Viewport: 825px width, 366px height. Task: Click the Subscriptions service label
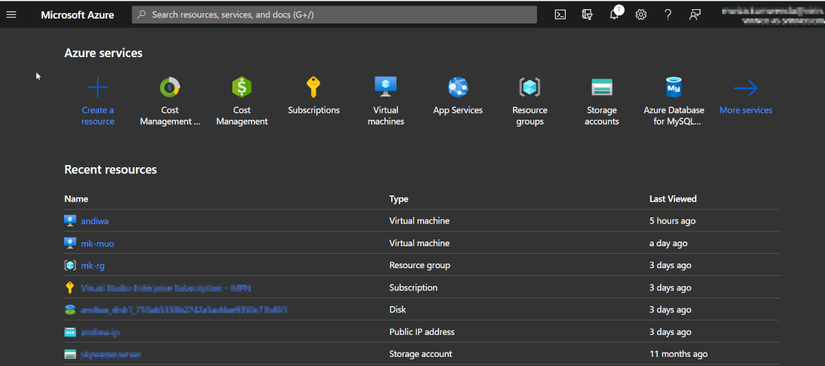coord(314,110)
